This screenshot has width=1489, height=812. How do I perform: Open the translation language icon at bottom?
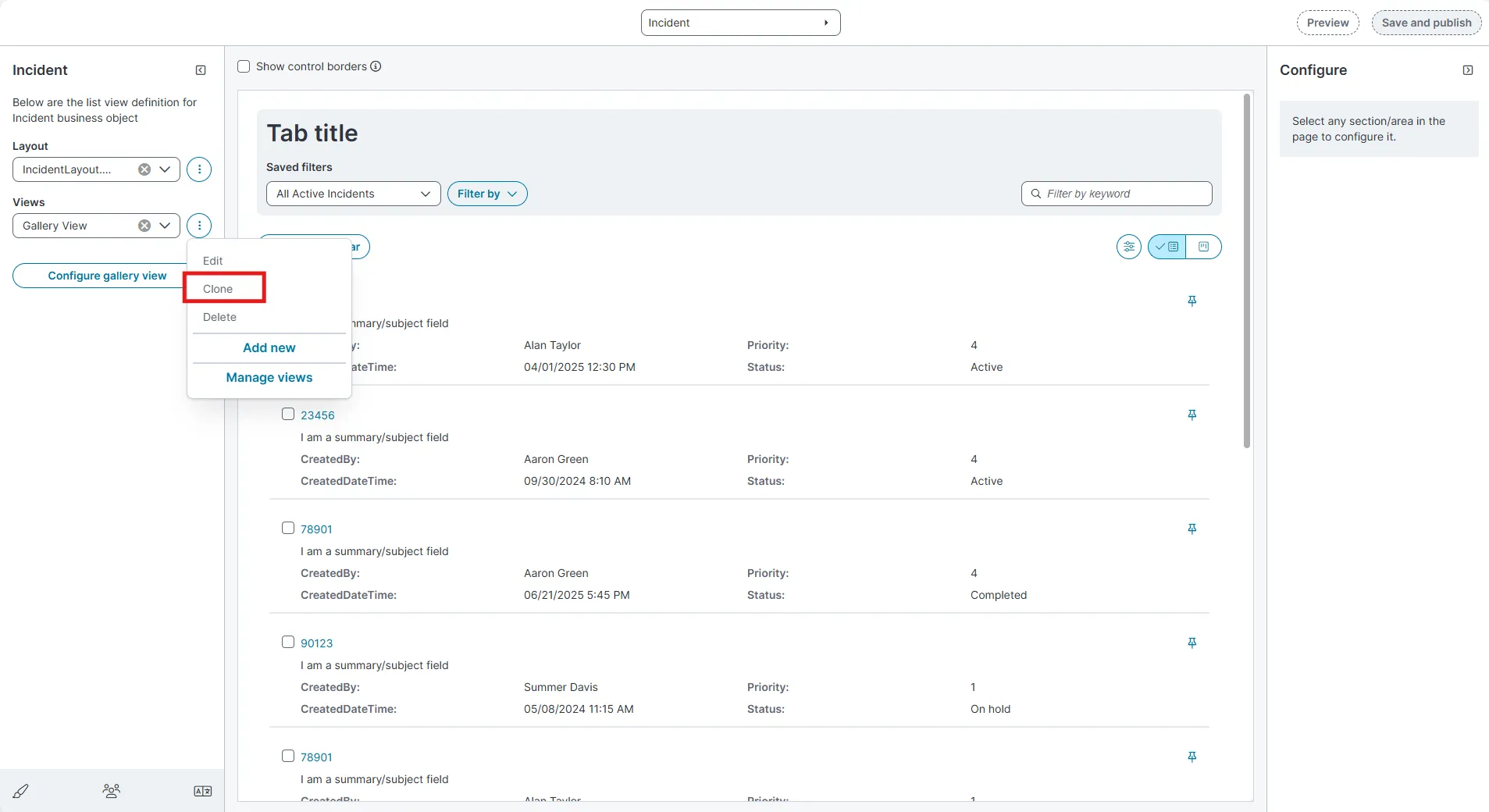[203, 791]
